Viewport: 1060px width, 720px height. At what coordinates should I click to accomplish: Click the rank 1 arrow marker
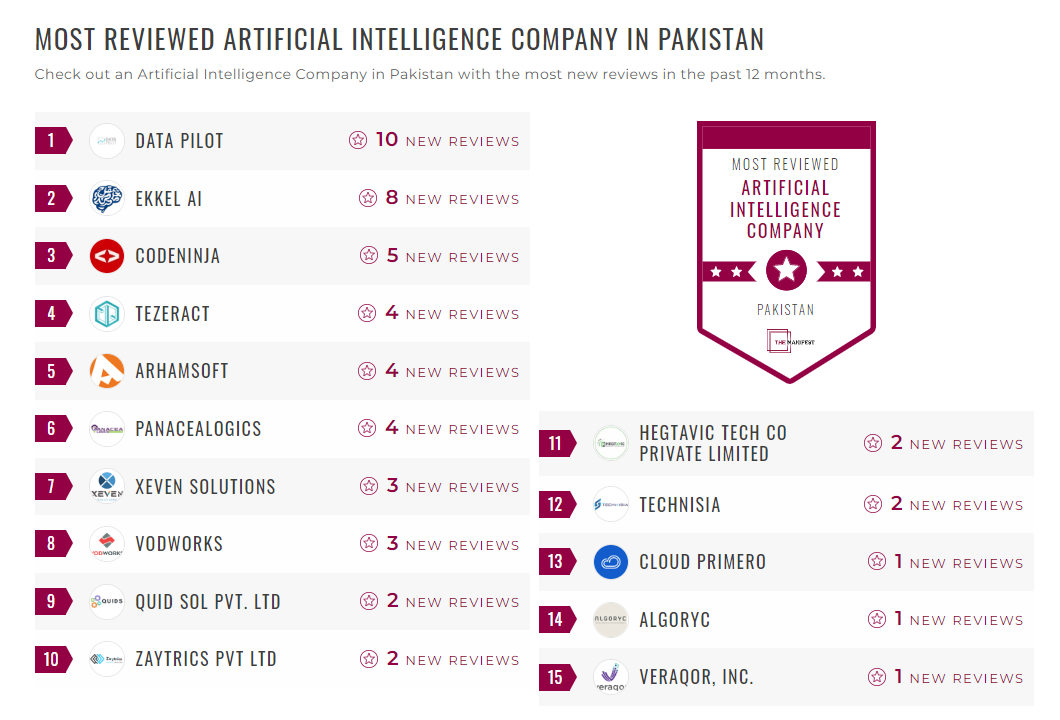52,141
